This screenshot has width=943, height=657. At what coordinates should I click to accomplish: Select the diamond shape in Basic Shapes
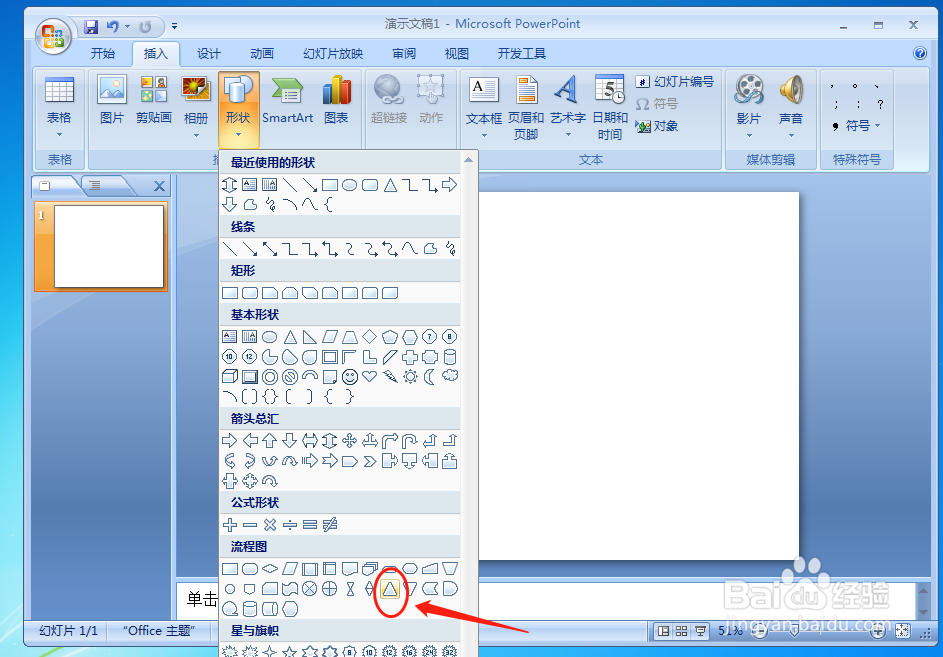pos(369,337)
